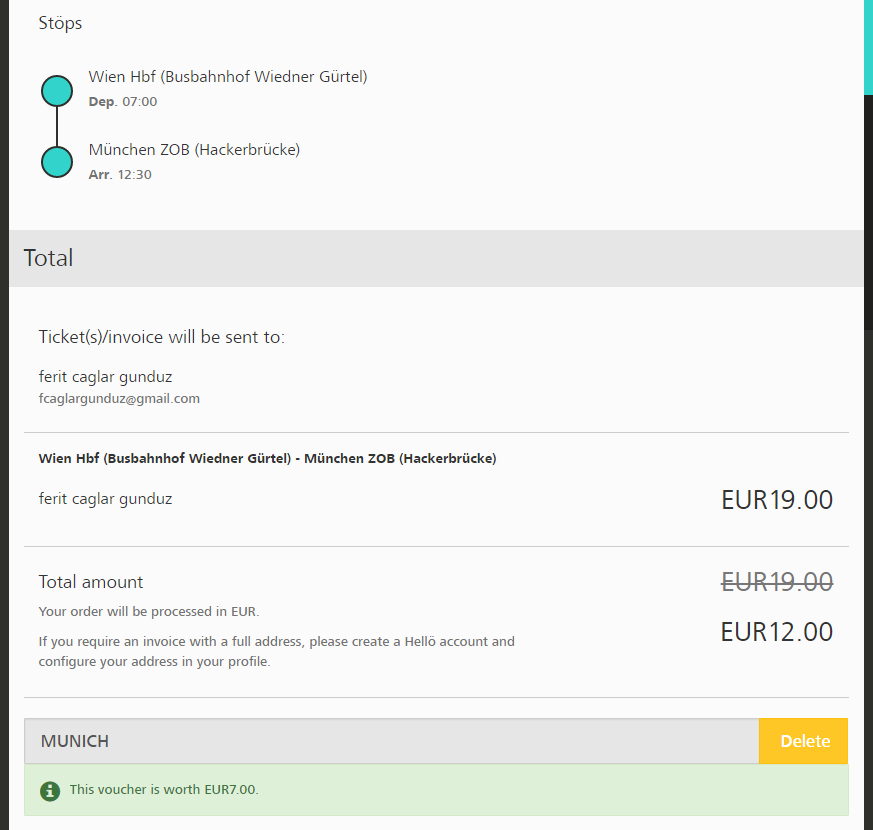Viewport: 873px width, 830px height.
Task: Select the Wien Hbf stop name
Action: [x=228, y=77]
